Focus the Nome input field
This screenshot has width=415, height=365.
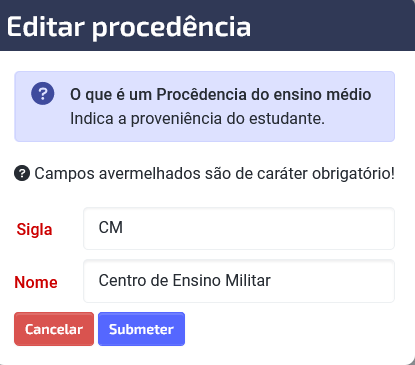coord(239,281)
